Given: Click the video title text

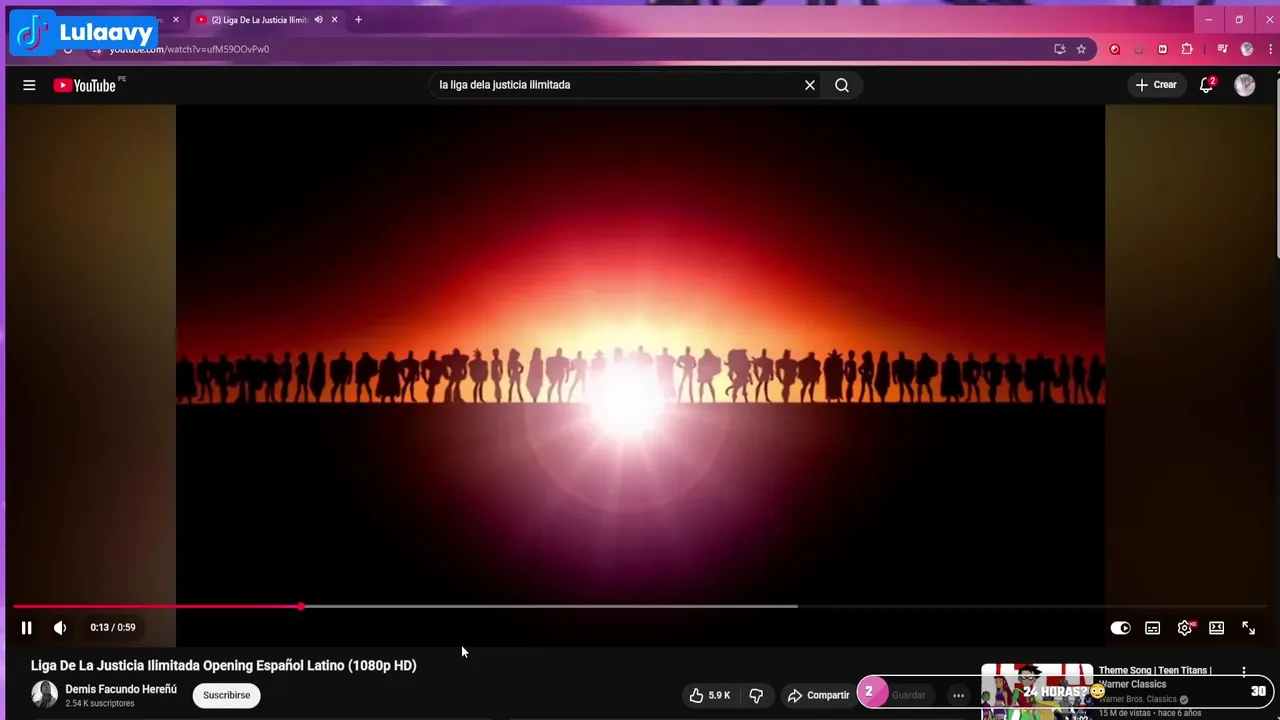Looking at the screenshot, I should (224, 665).
